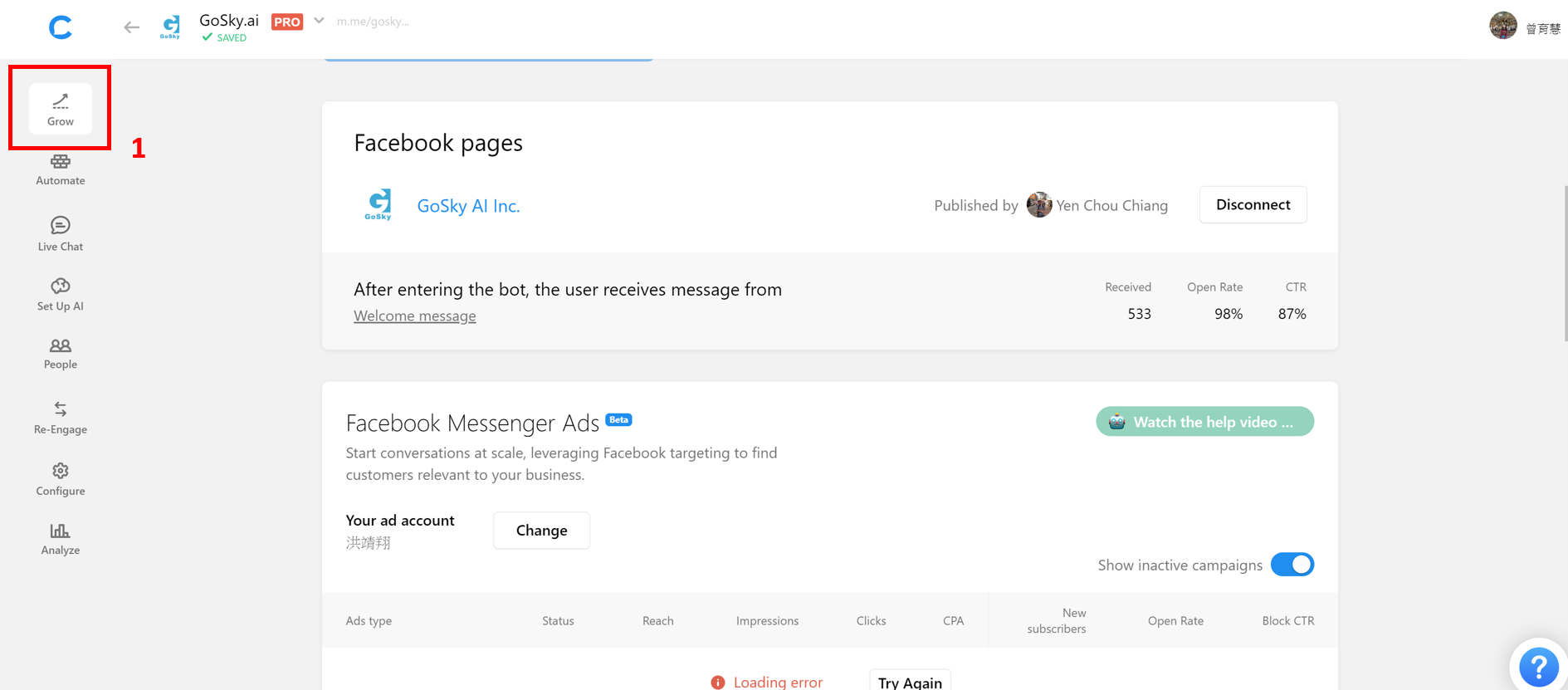Click the Yen Chou Chiang publisher name
The image size is (1568, 690).
(x=1111, y=205)
